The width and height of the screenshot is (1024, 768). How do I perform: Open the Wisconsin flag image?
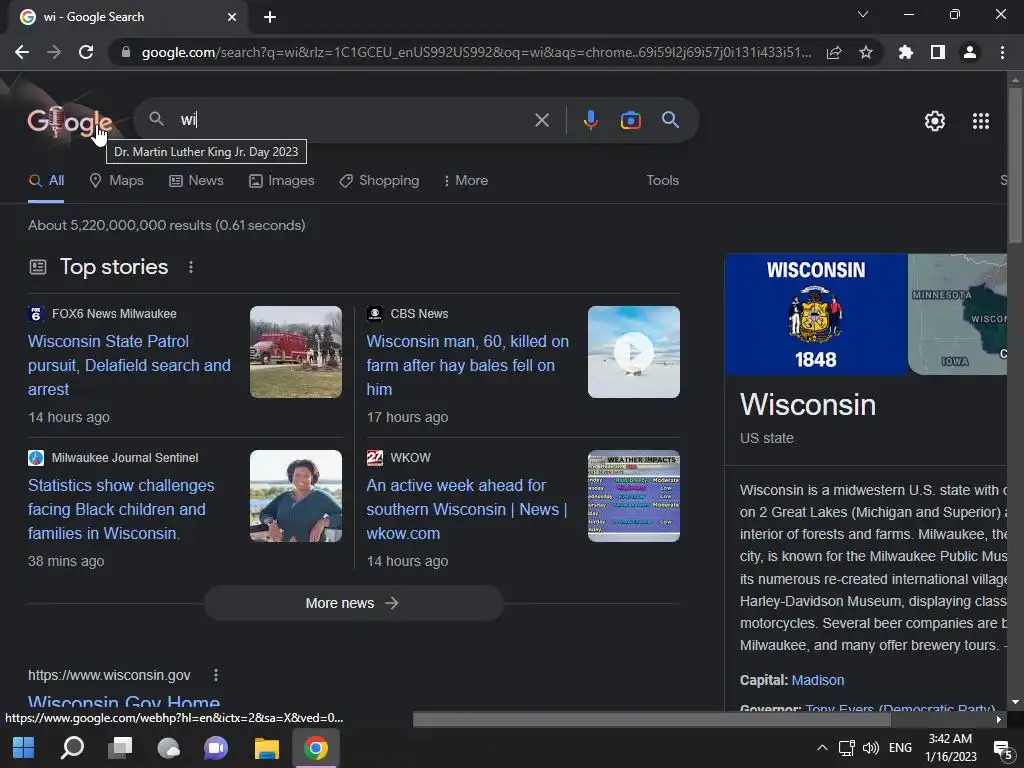pyautogui.click(x=816, y=314)
